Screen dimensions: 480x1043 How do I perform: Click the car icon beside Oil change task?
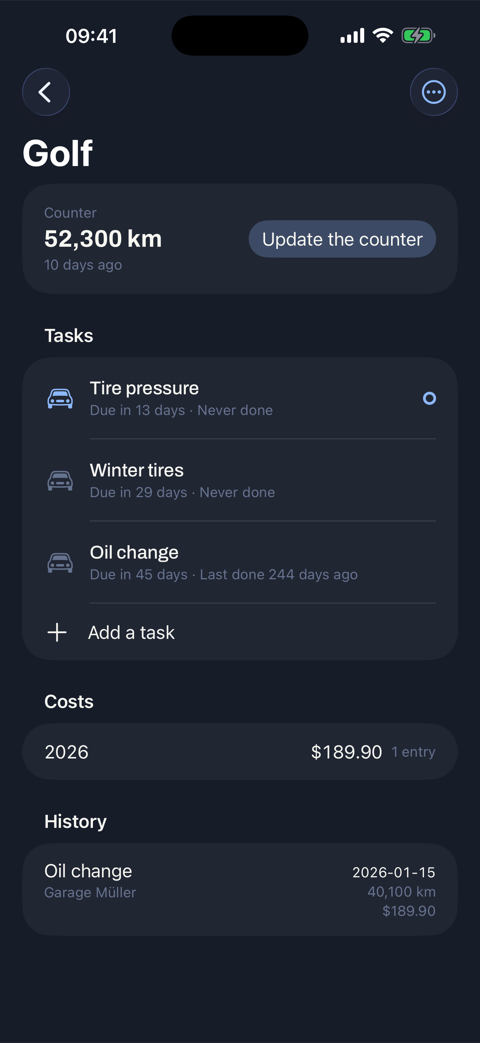(60, 563)
